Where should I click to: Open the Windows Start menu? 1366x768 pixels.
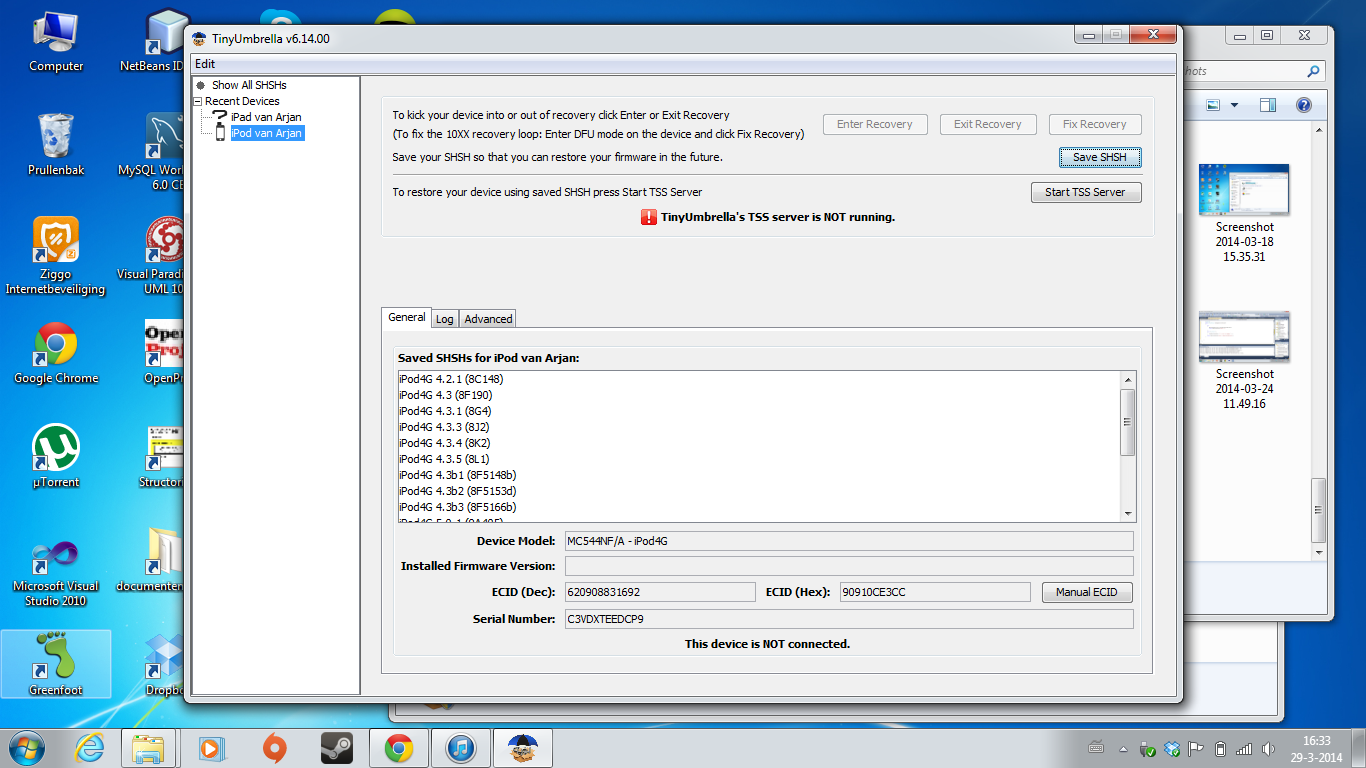[x=26, y=747]
